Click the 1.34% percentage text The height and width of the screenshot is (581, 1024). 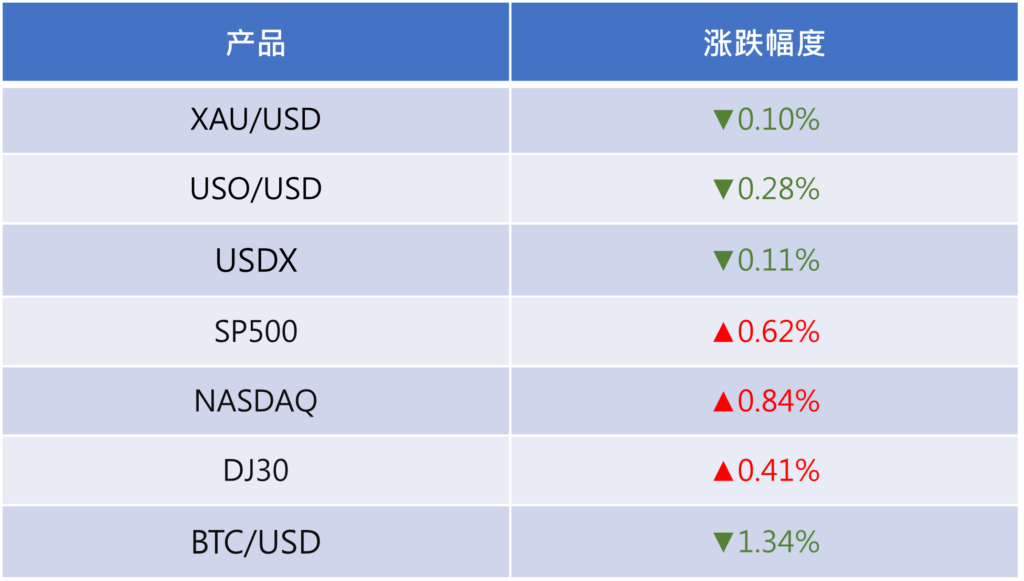(779, 543)
